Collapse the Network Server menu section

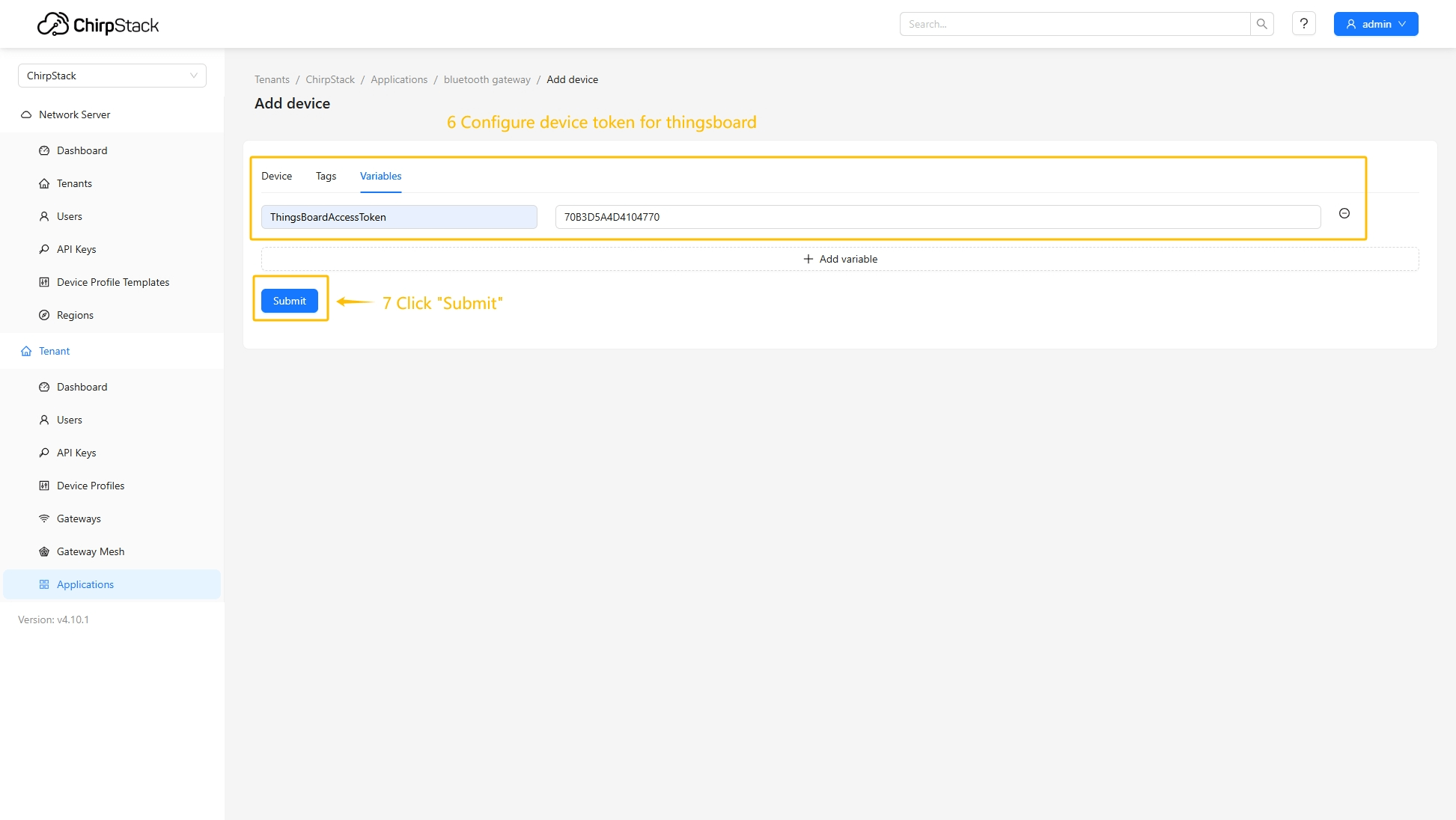pos(74,114)
